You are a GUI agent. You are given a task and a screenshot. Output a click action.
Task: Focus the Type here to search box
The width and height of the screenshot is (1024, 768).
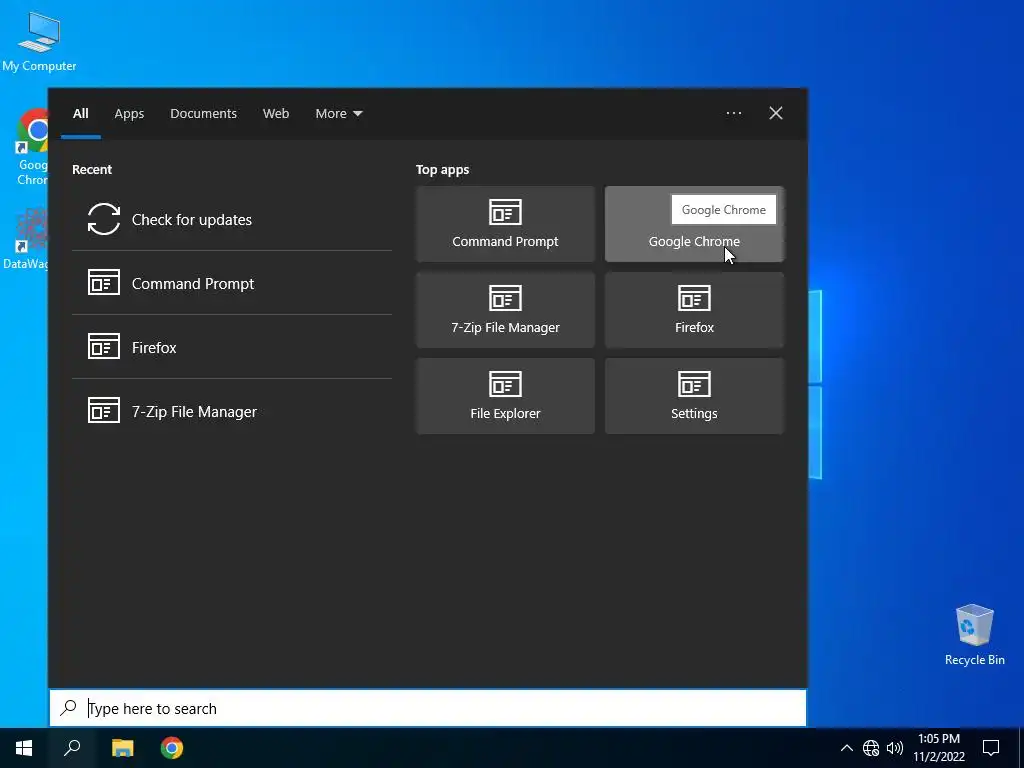tap(428, 708)
